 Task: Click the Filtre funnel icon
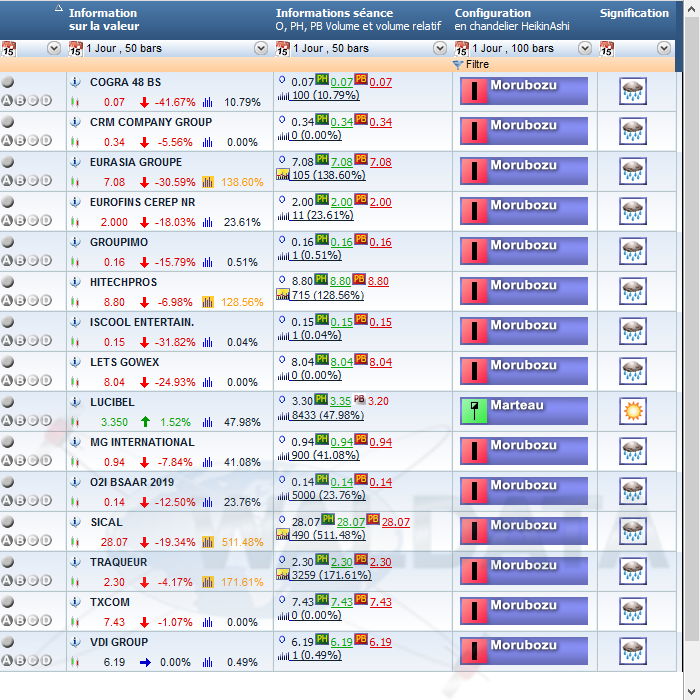coord(458,65)
